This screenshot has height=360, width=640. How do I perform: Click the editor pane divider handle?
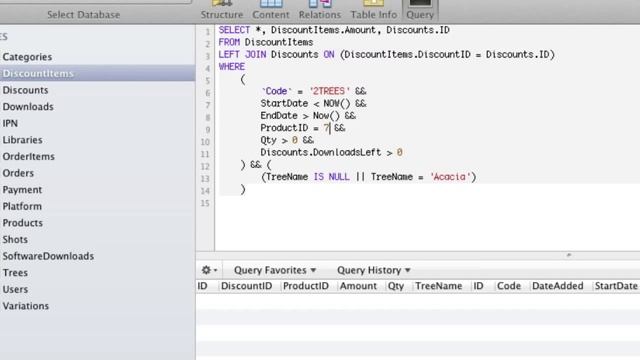point(569,255)
